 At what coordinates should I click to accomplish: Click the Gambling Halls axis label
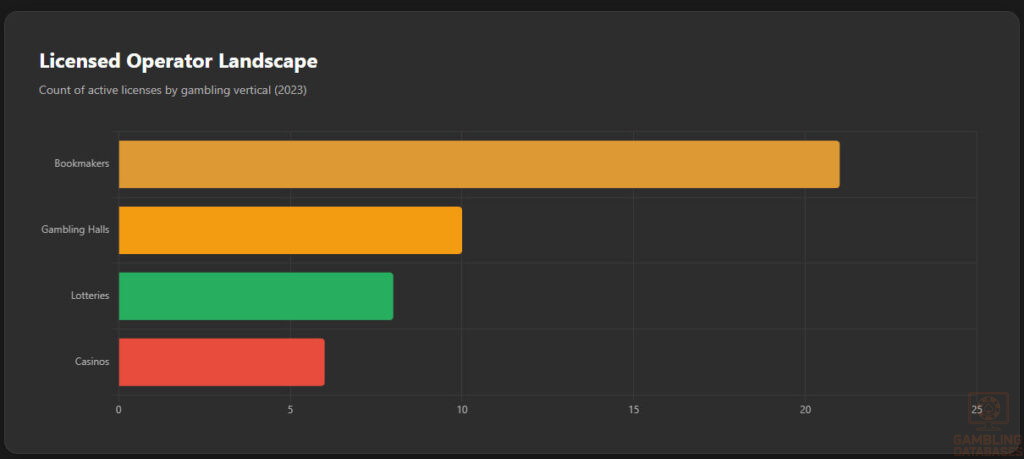click(x=75, y=230)
